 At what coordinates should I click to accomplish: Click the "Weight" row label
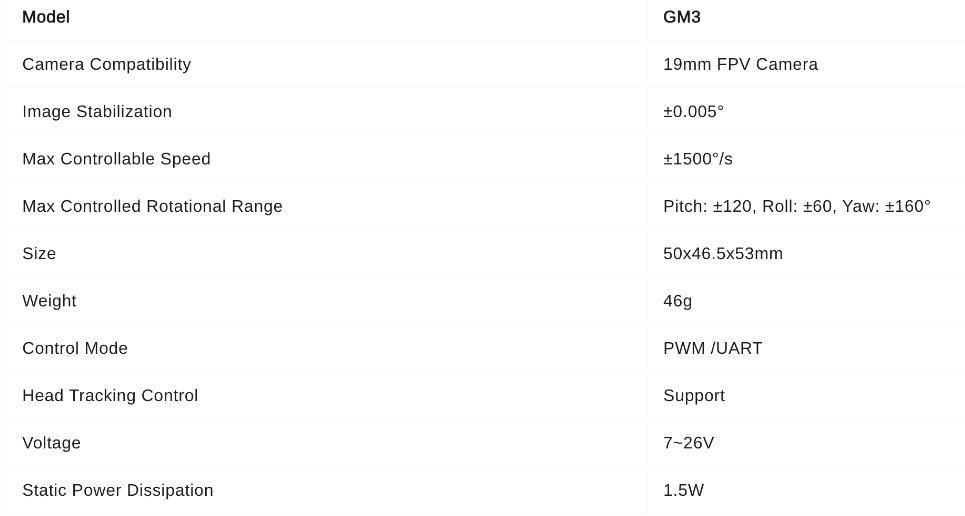click(x=49, y=301)
